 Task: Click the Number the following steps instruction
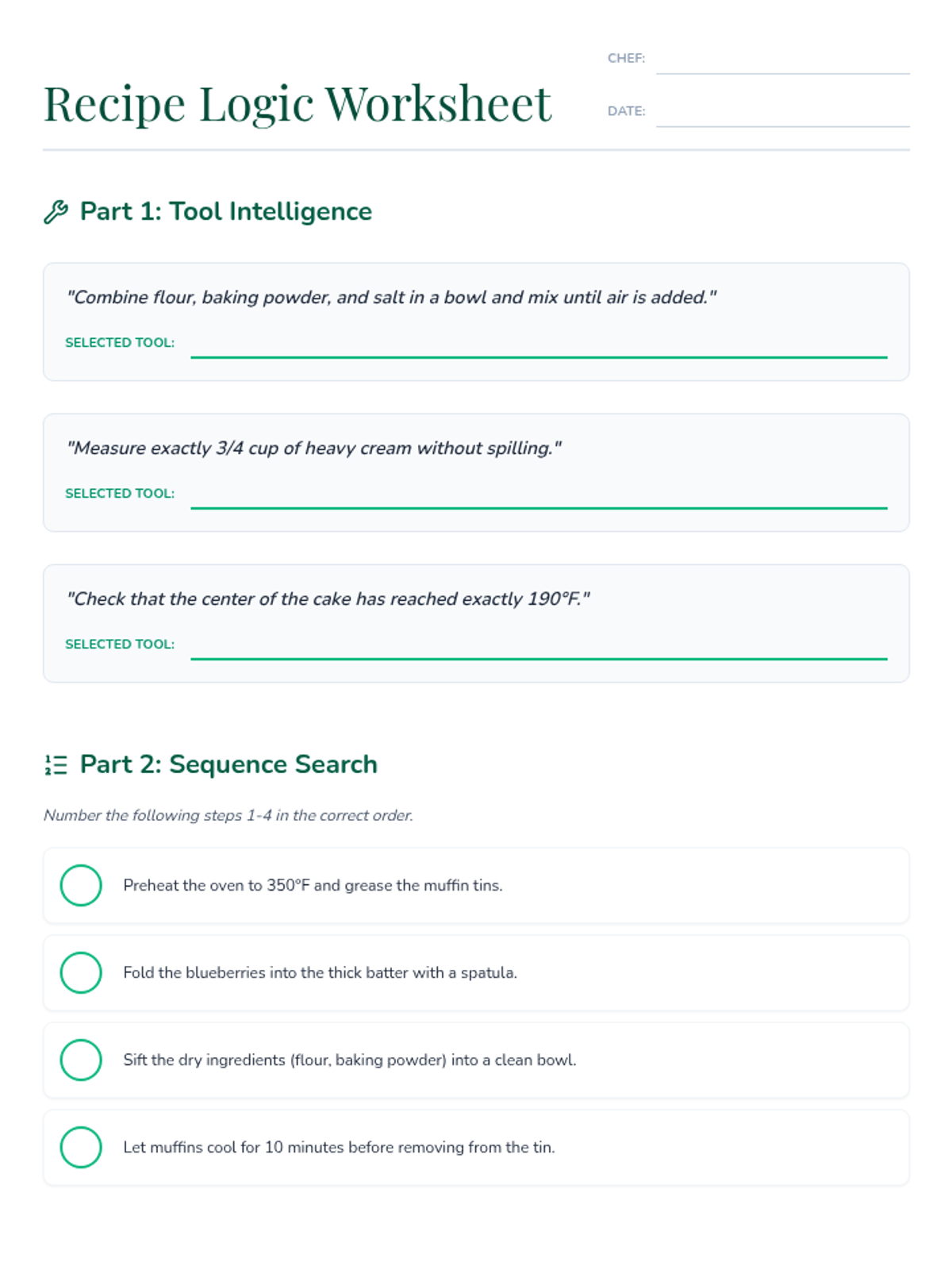coord(228,816)
